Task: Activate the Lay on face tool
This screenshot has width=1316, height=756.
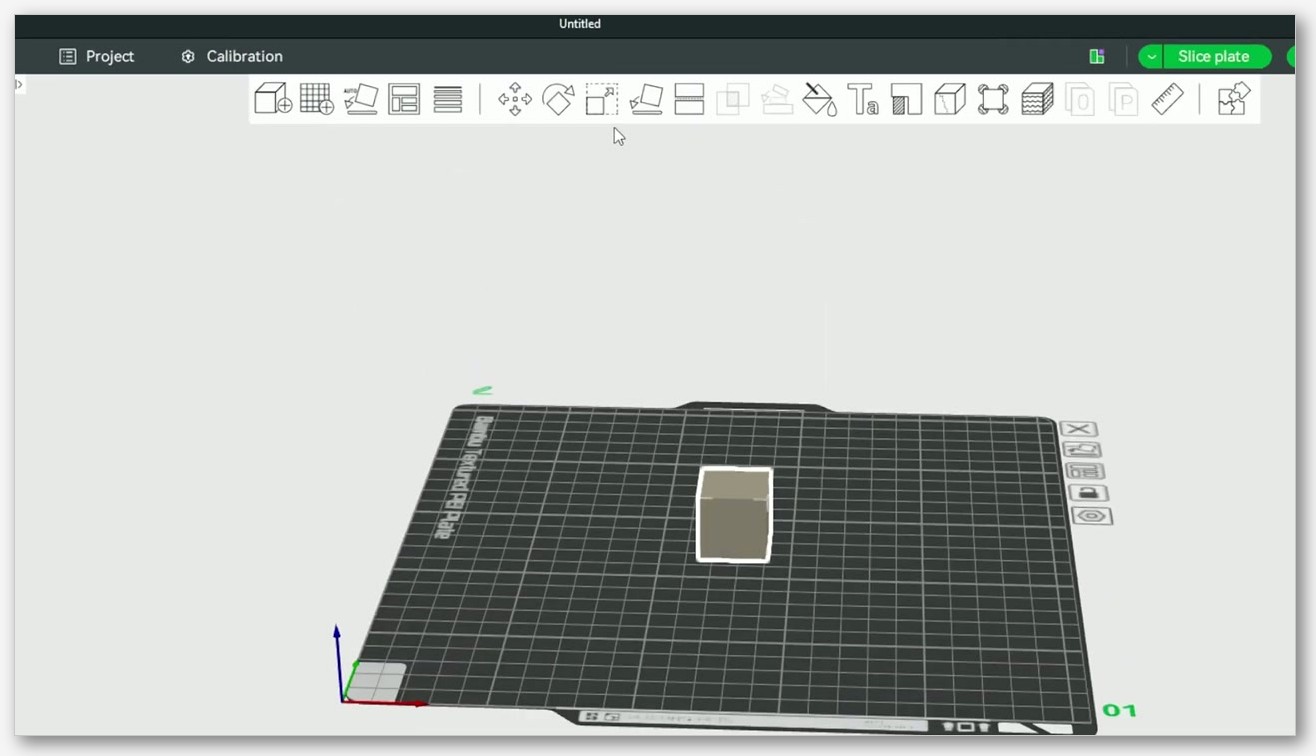Action: [646, 99]
